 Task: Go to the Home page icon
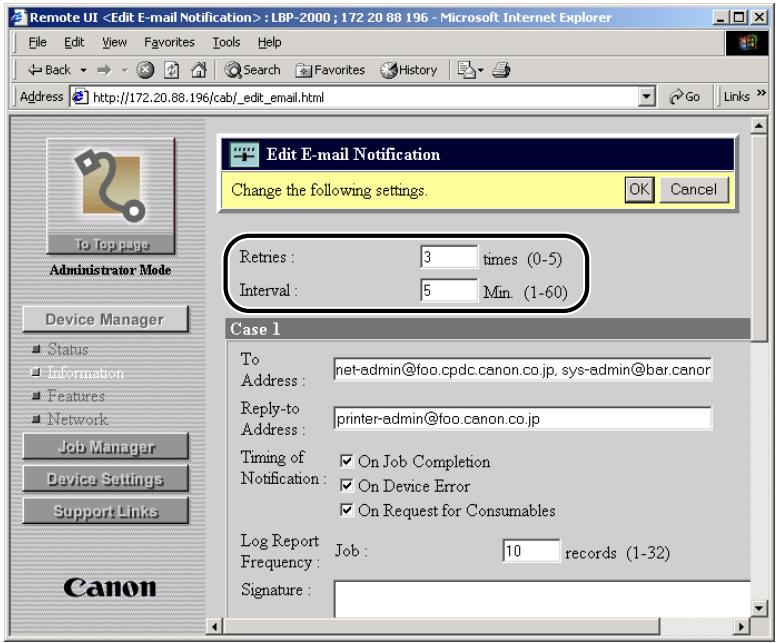(198, 70)
